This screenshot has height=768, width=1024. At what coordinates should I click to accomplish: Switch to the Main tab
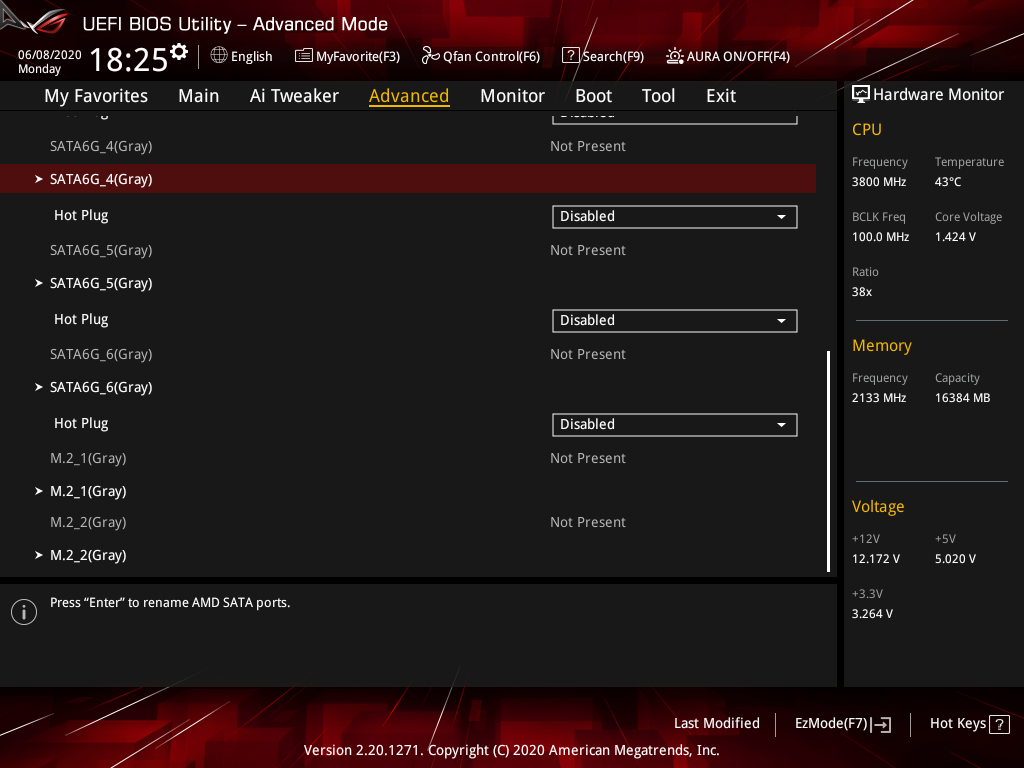coord(199,96)
